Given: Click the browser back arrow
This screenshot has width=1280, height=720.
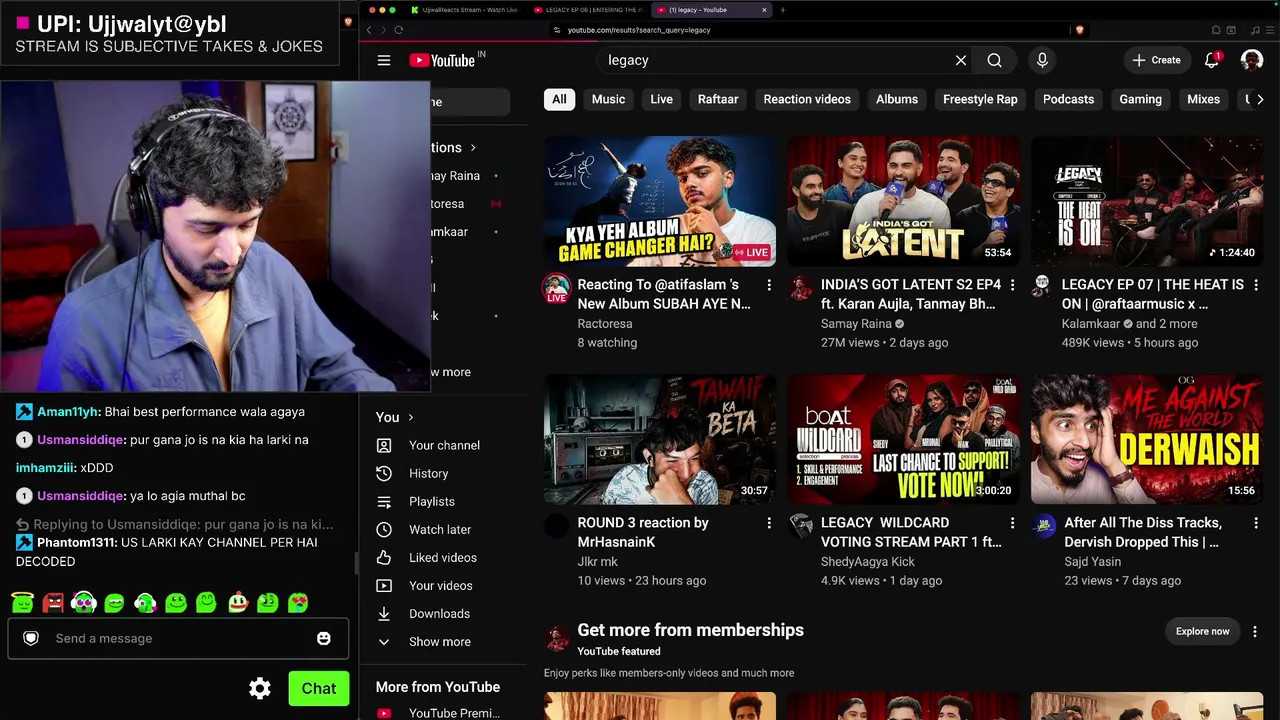Looking at the screenshot, I should click(369, 30).
